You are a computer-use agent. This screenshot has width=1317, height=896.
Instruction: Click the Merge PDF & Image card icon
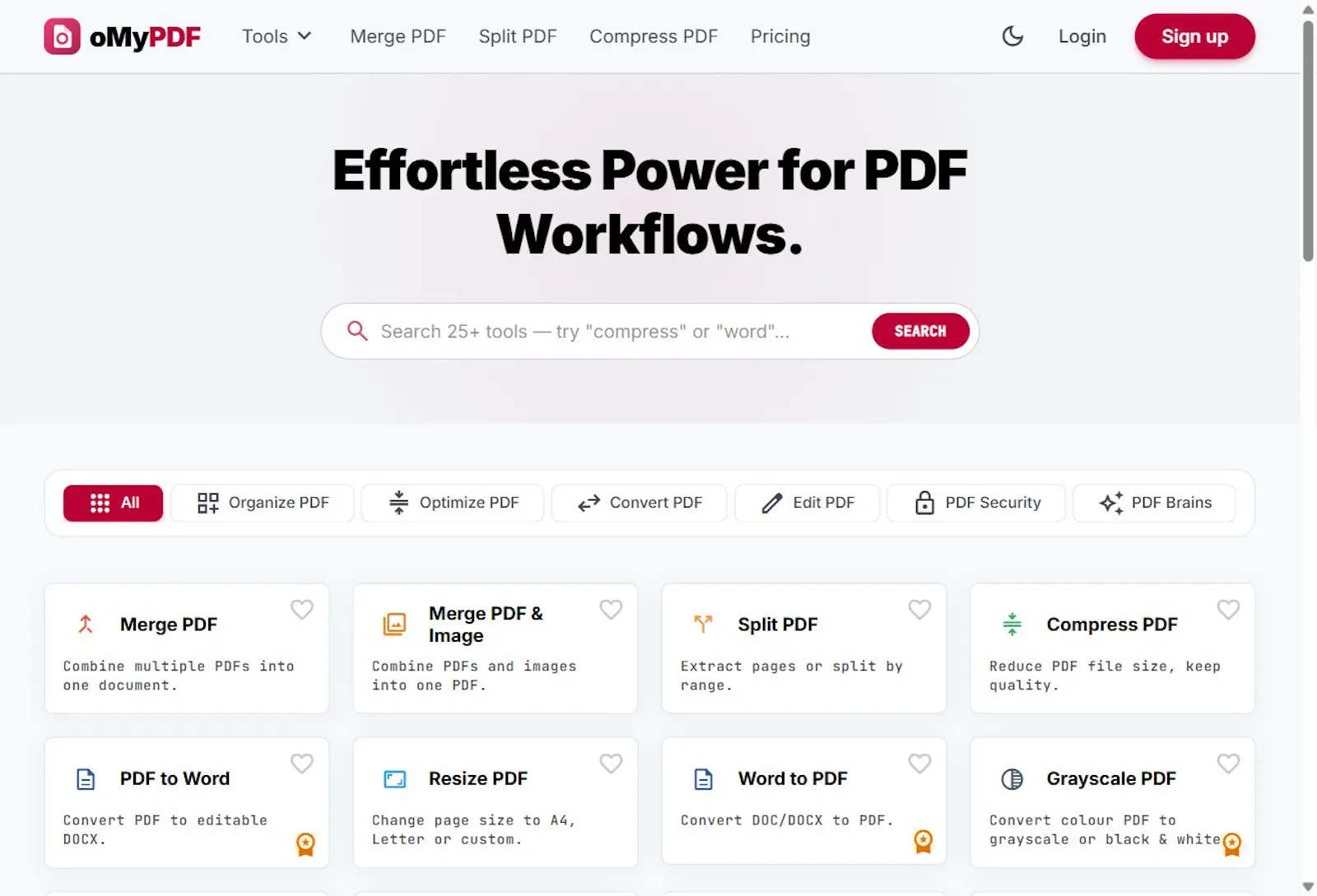tap(394, 624)
